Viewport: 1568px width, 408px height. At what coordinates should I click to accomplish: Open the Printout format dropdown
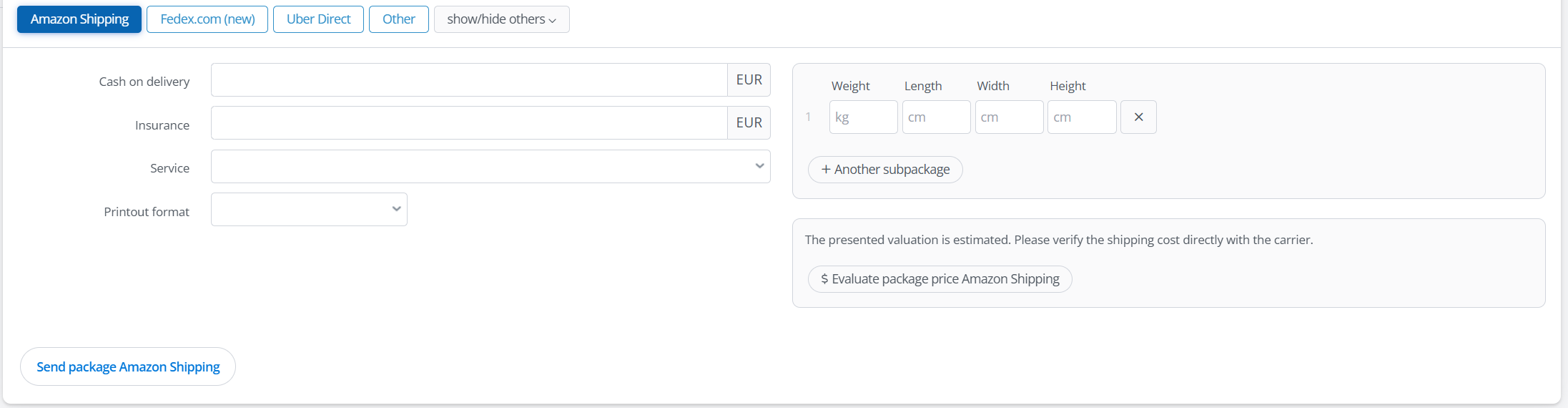coord(309,209)
